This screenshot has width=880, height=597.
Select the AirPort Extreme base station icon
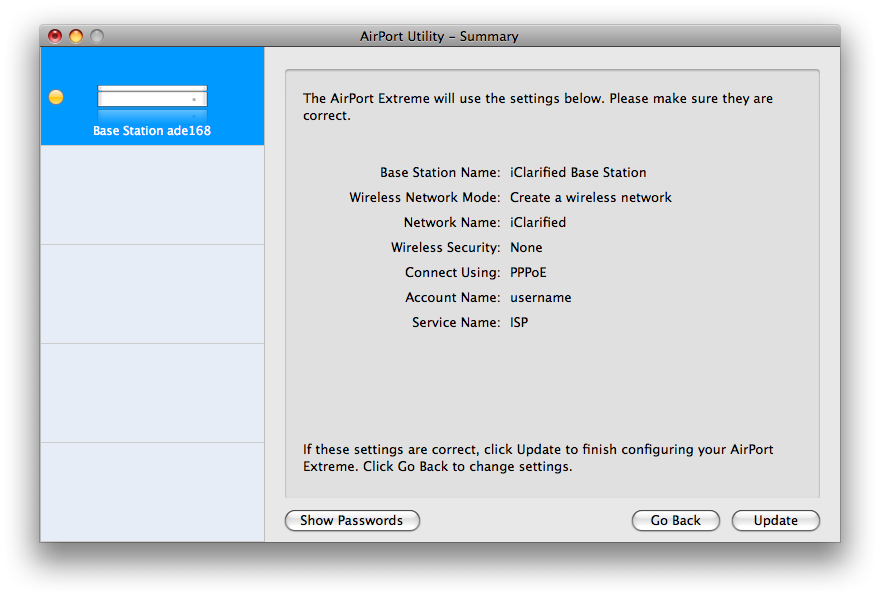coord(152,98)
